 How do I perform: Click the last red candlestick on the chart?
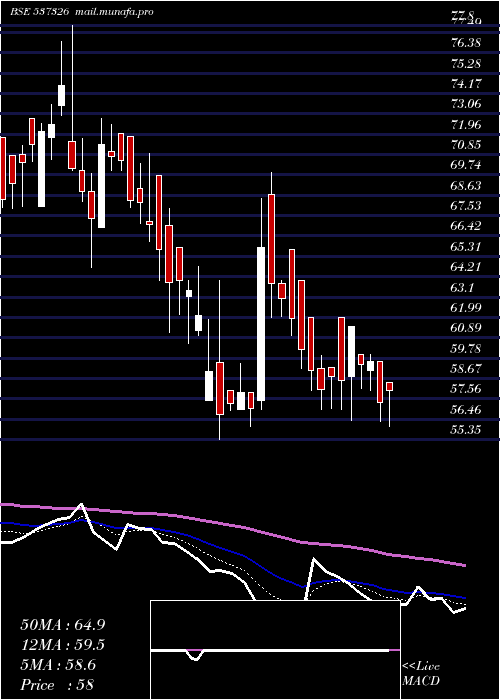click(x=390, y=387)
